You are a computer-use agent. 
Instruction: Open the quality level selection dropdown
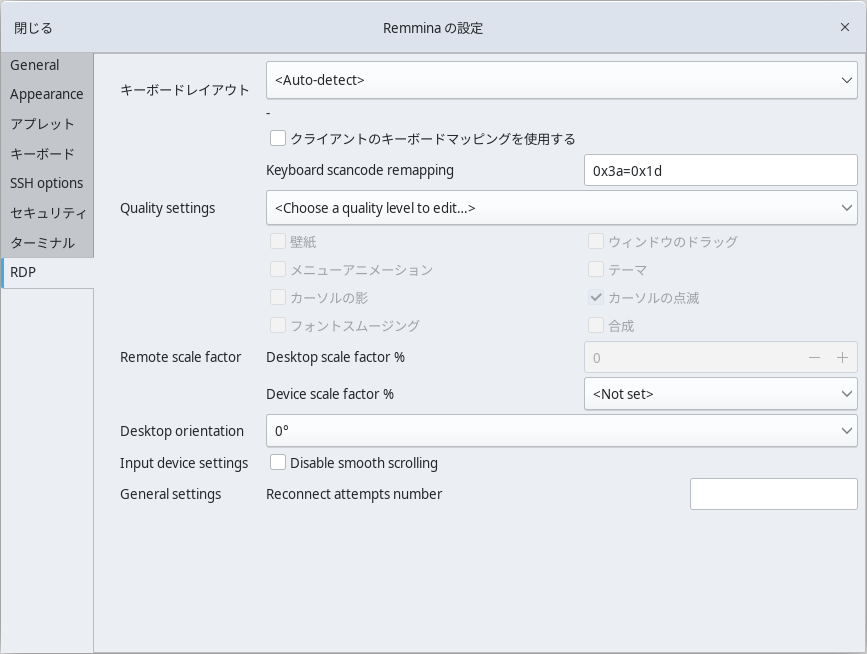click(x=562, y=208)
